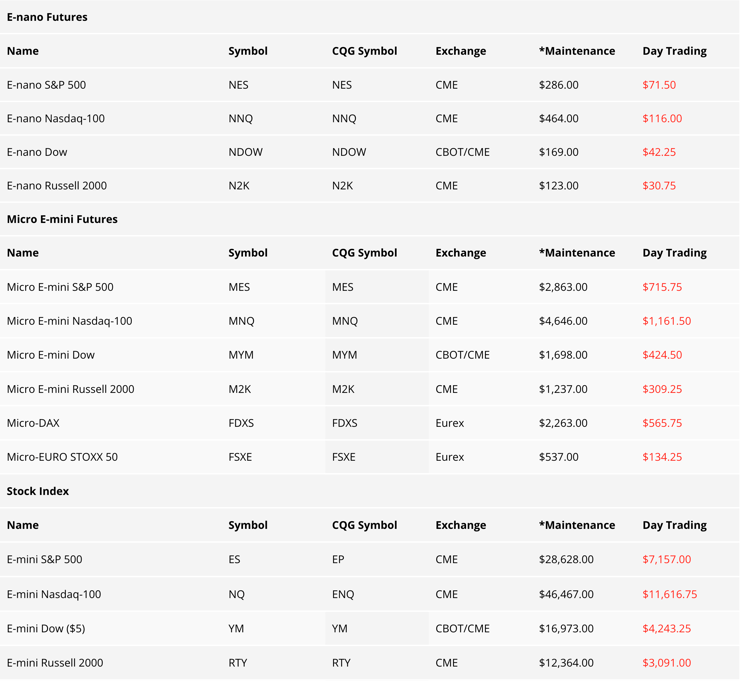The height and width of the screenshot is (681, 740).
Task: Select the Stock Index section heading
Action: click(x=38, y=491)
